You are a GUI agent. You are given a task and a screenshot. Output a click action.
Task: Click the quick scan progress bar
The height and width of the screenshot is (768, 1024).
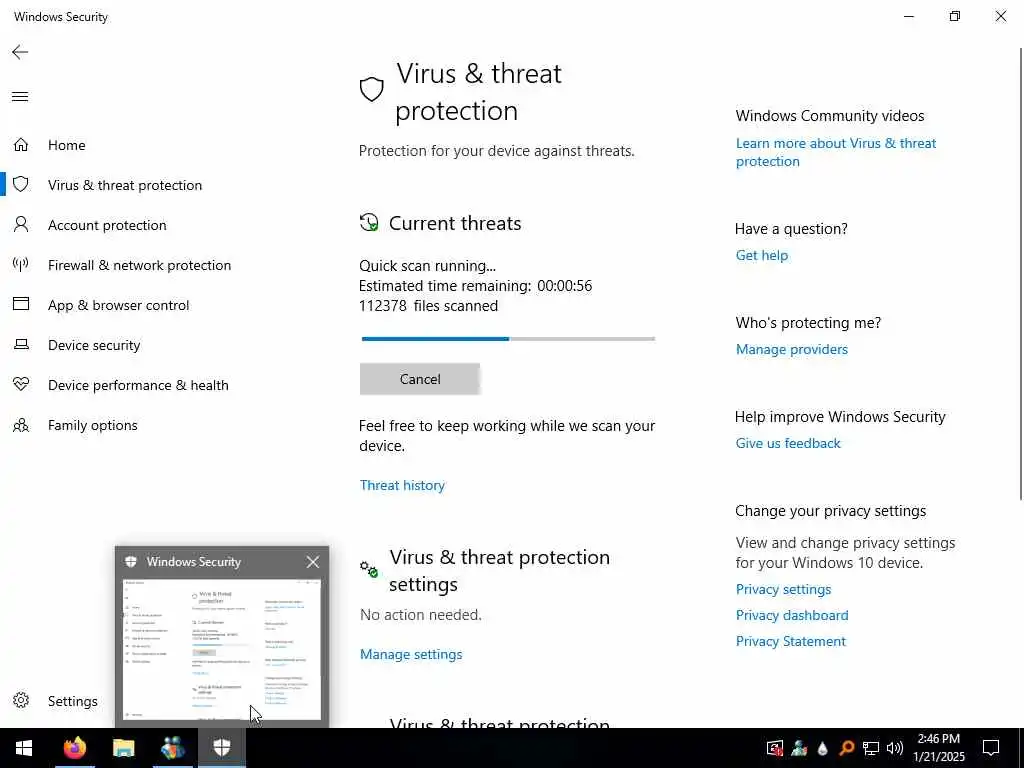tap(508, 339)
